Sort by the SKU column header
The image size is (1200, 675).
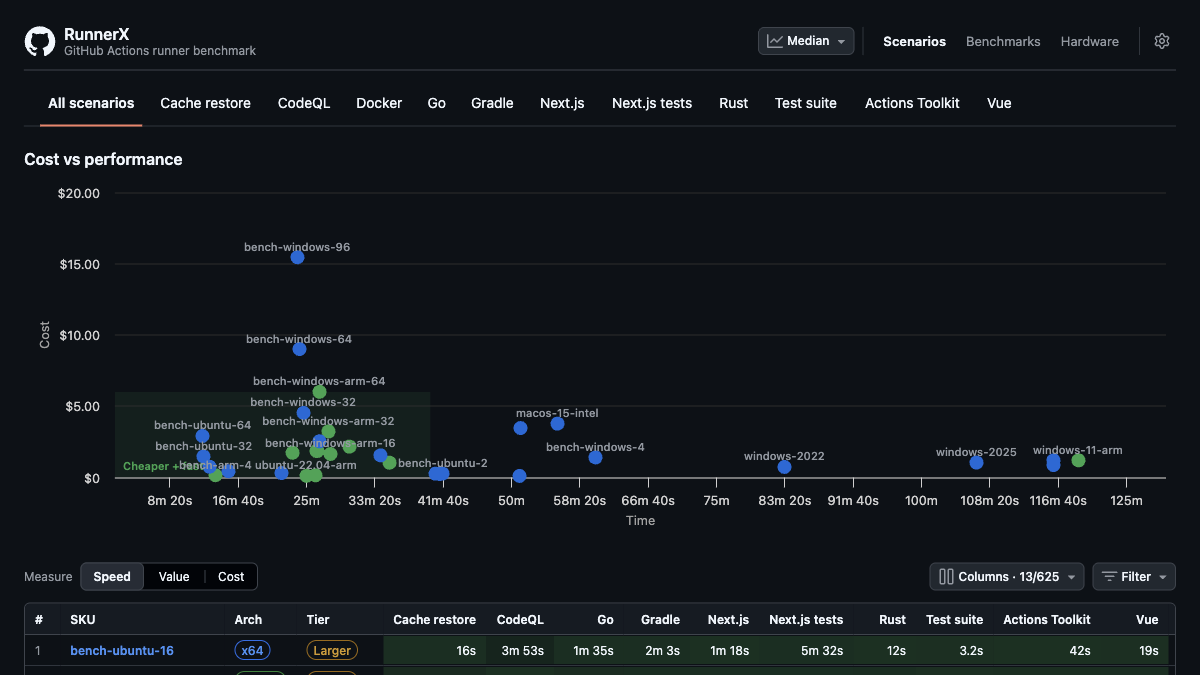pyautogui.click(x=83, y=620)
